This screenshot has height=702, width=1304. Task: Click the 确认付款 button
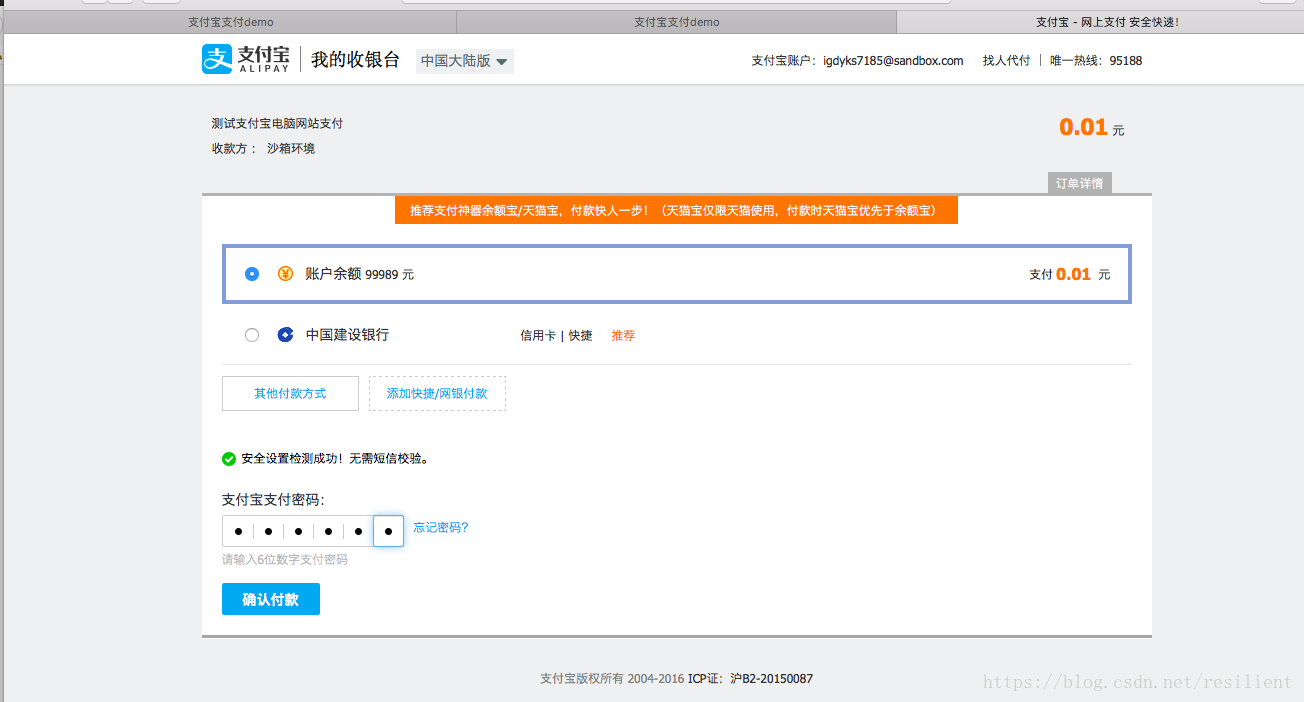271,599
